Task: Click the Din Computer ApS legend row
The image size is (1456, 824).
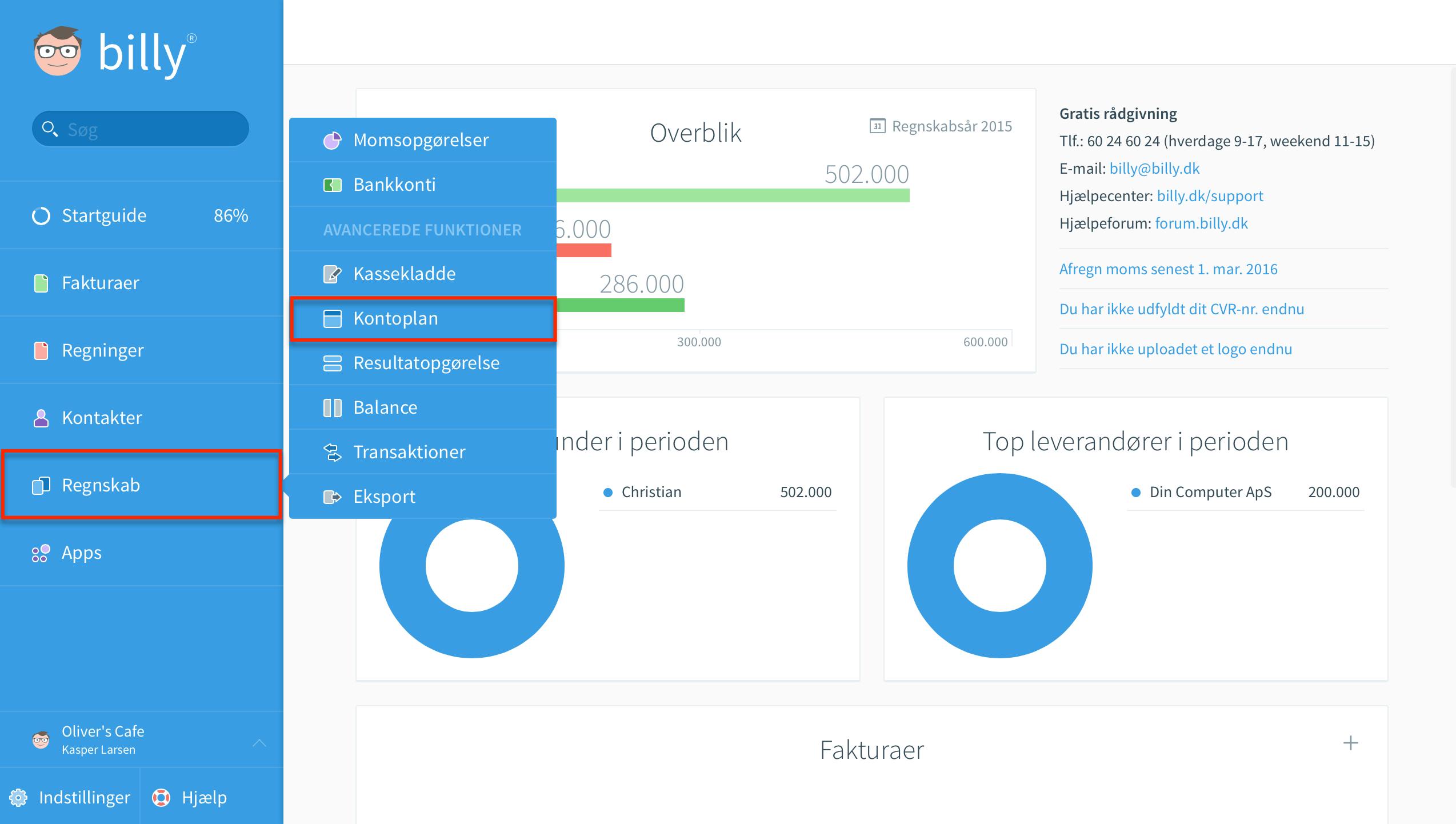Action: pyautogui.click(x=1246, y=492)
